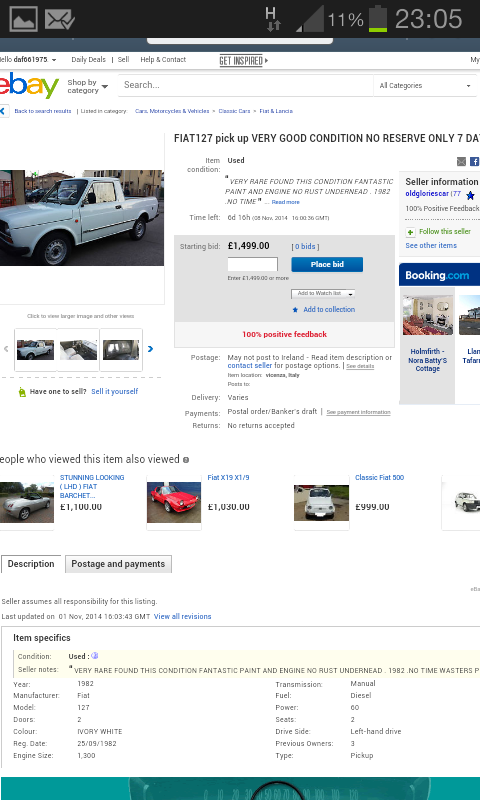This screenshot has height=800, width=480.
Task: Open the Add to Watch list dropdown
Action: click(x=323, y=293)
